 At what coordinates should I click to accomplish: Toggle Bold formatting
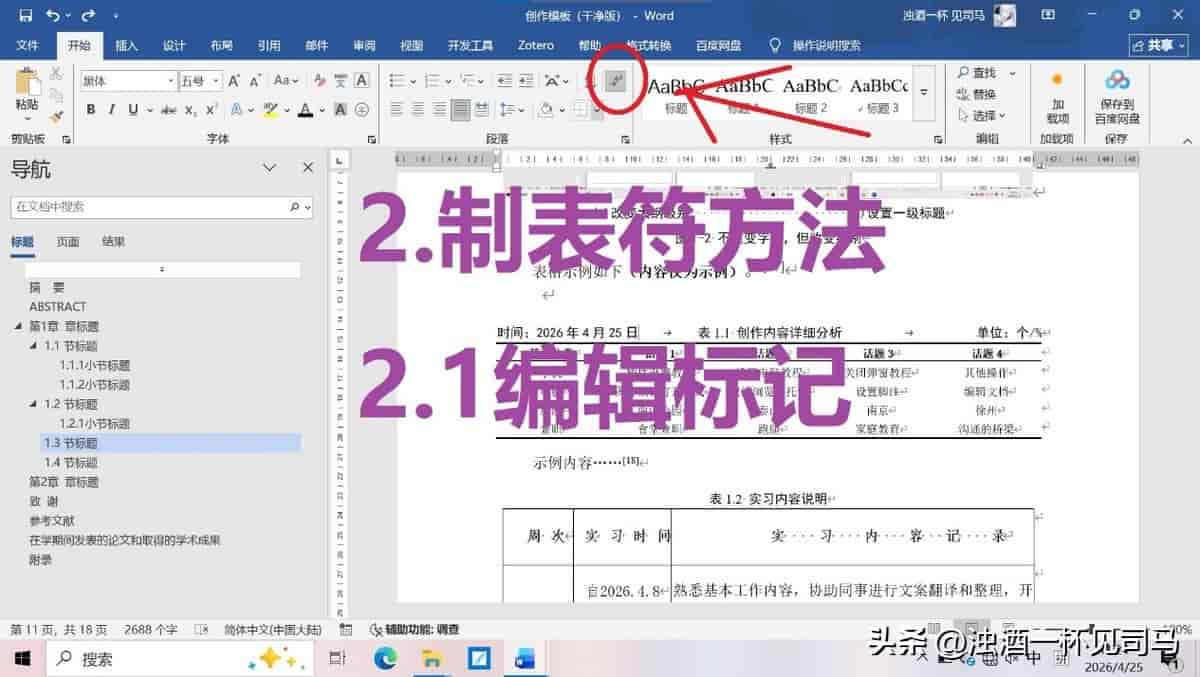pos(91,110)
